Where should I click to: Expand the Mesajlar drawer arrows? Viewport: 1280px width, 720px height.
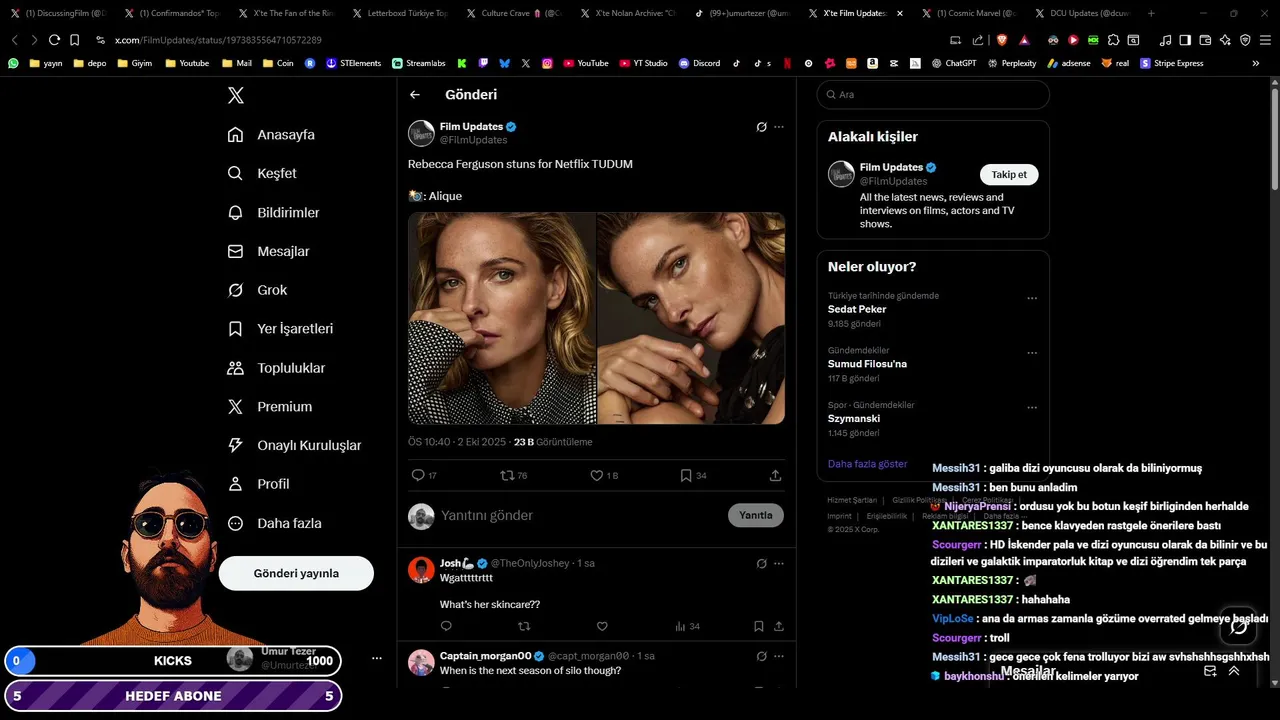(1234, 671)
